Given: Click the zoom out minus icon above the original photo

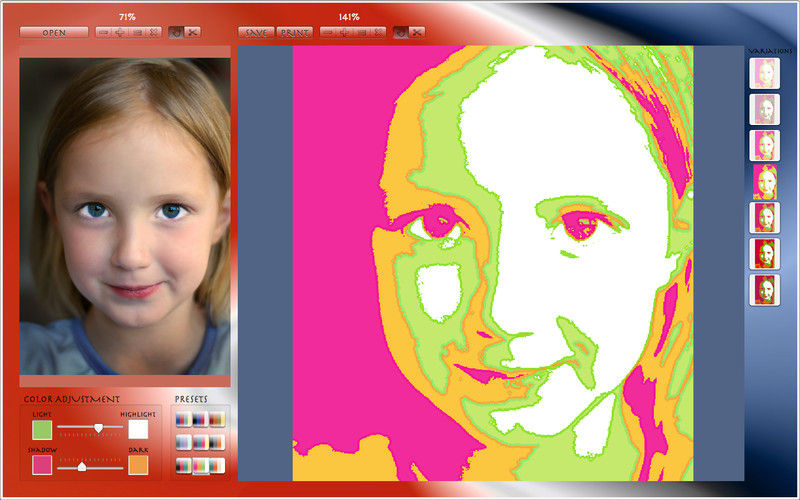Looking at the screenshot, I should [x=104, y=32].
